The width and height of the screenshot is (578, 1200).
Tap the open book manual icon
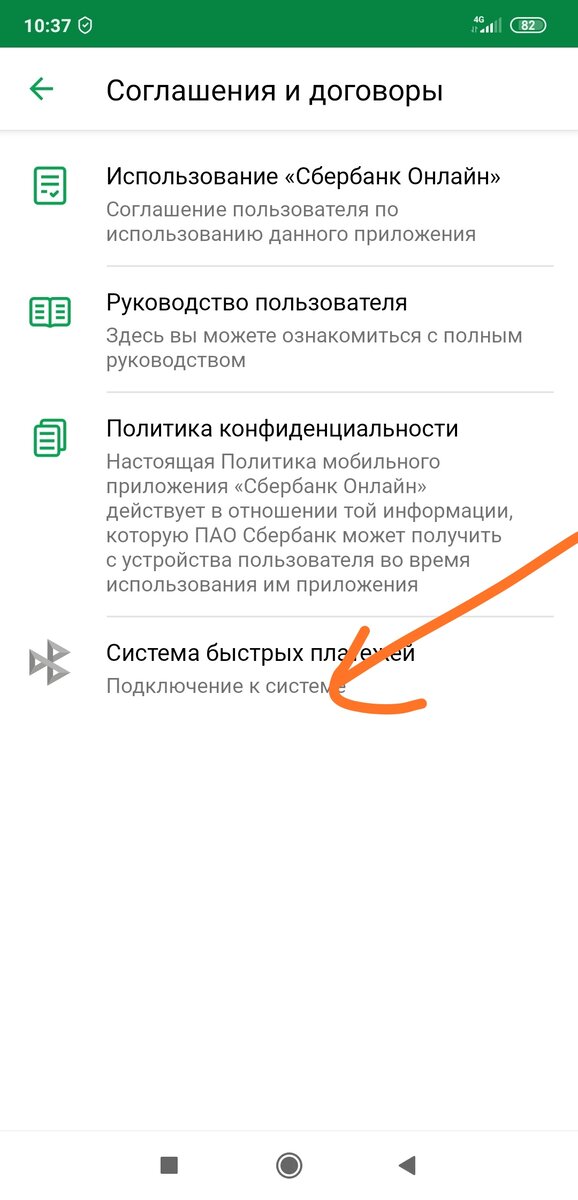[50, 312]
